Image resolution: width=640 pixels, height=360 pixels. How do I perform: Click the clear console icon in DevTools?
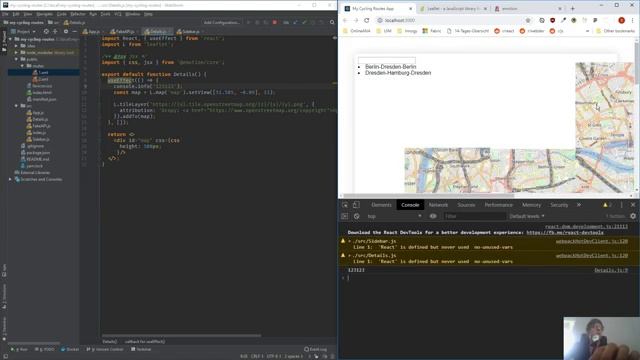click(356, 216)
